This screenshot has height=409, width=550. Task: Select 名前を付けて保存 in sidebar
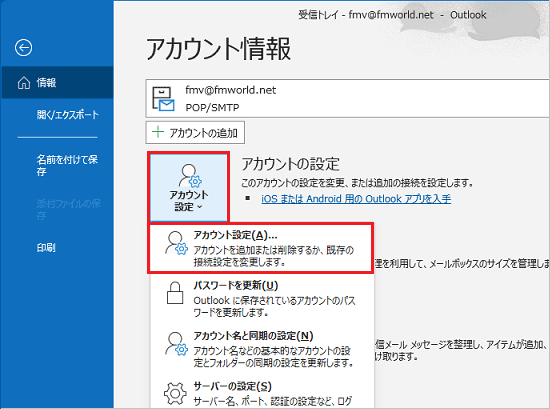[x=67, y=166]
